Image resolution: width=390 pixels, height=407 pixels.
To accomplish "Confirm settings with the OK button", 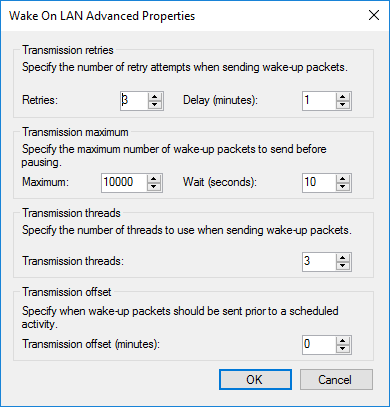I will coord(255,379).
